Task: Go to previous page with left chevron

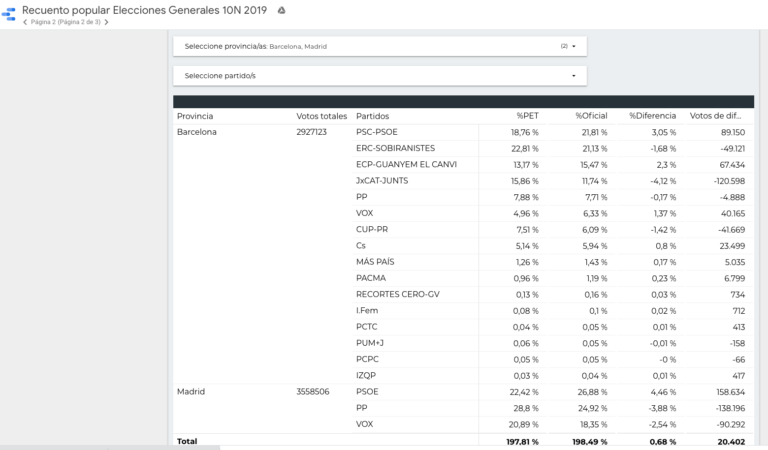Action: coord(26,22)
